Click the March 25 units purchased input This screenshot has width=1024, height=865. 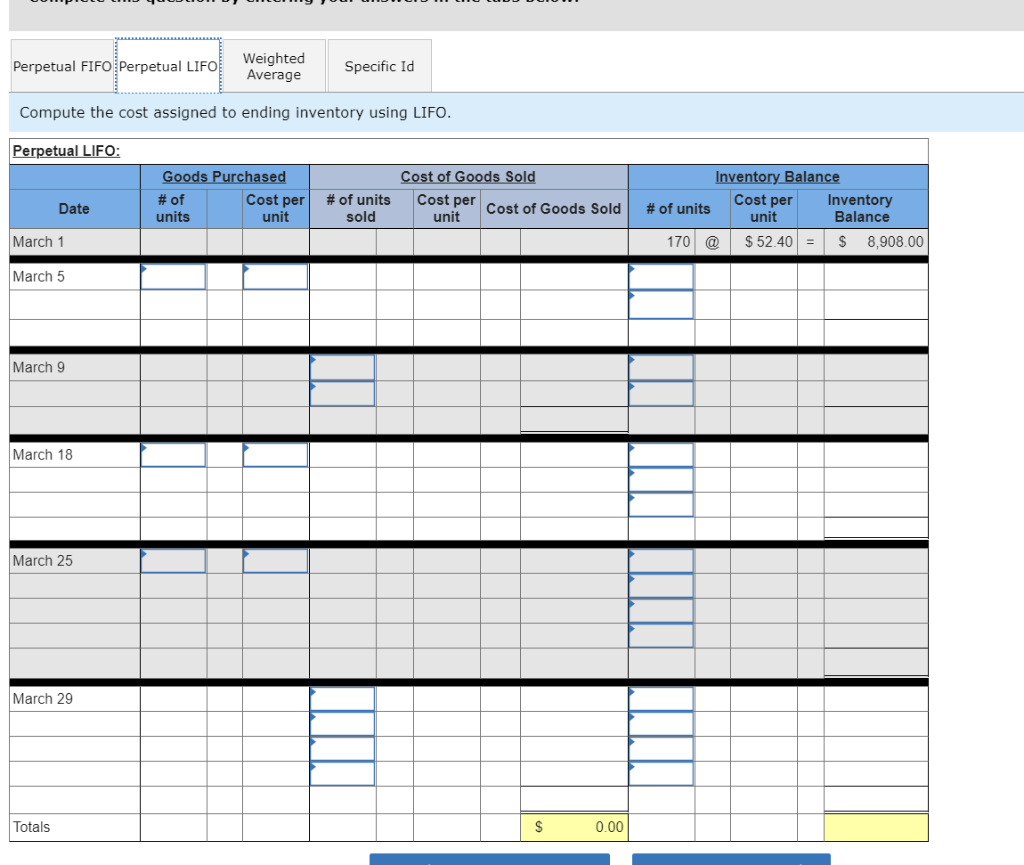(x=173, y=560)
